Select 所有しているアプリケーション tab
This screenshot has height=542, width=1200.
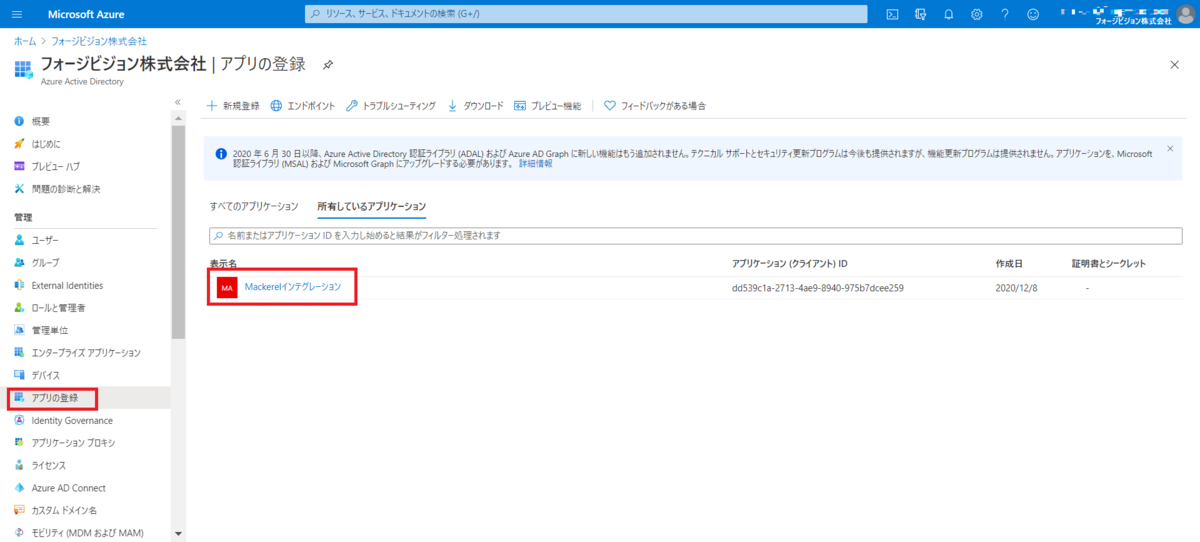point(372,206)
